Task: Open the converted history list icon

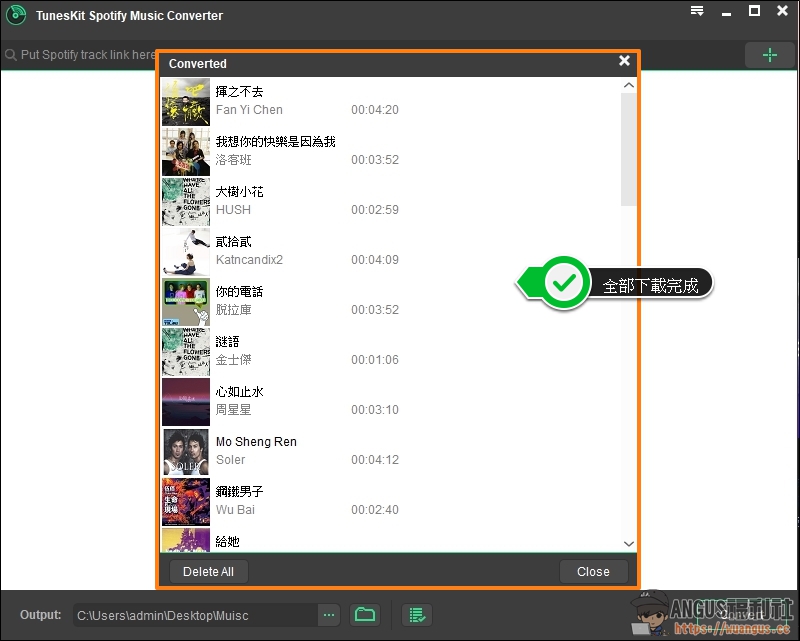Action: pyautogui.click(x=417, y=614)
